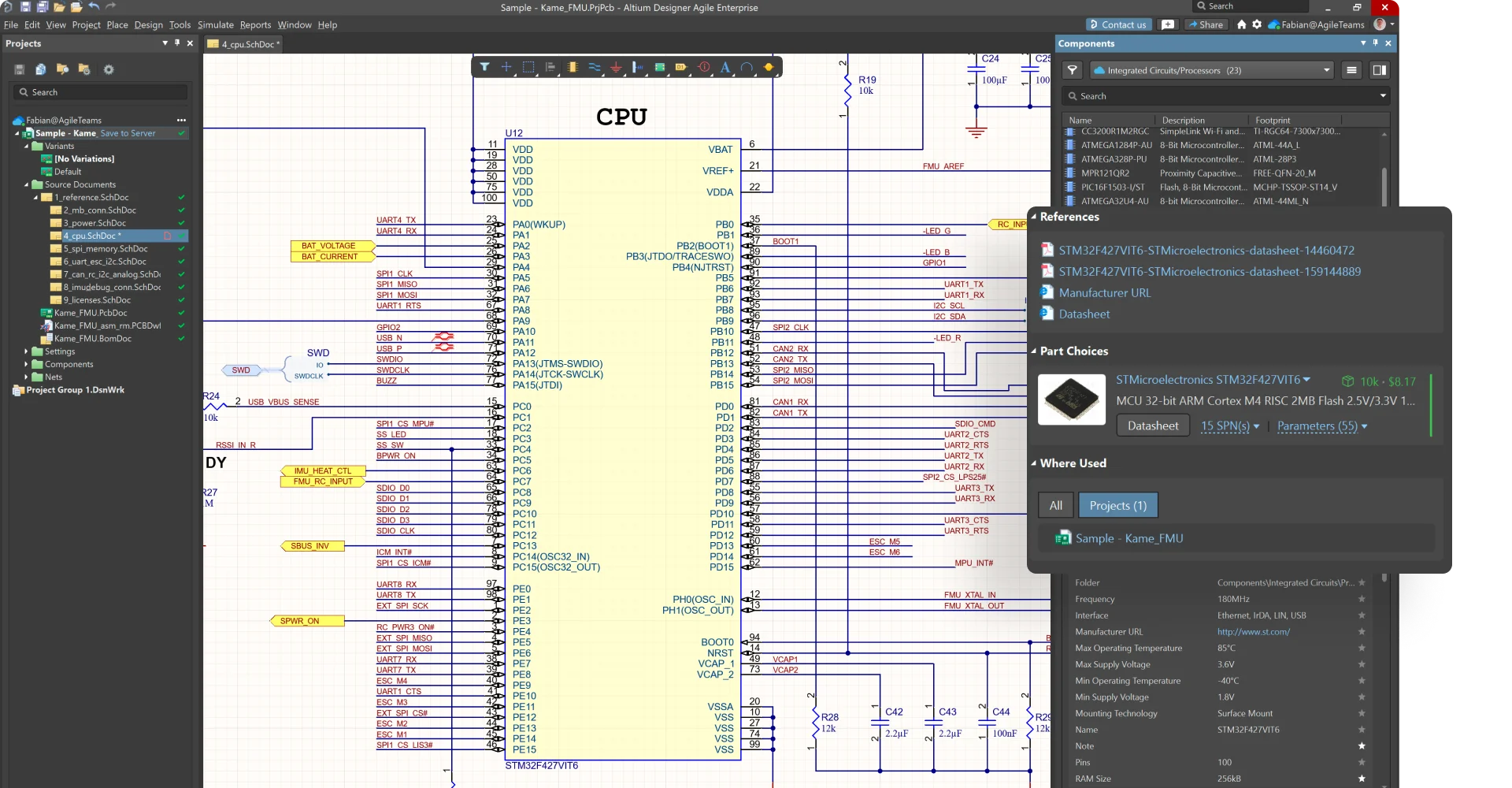Open the selection filter funnel in the schematic toolbar
Image resolution: width=1512 pixels, height=788 pixels.
coord(484,68)
